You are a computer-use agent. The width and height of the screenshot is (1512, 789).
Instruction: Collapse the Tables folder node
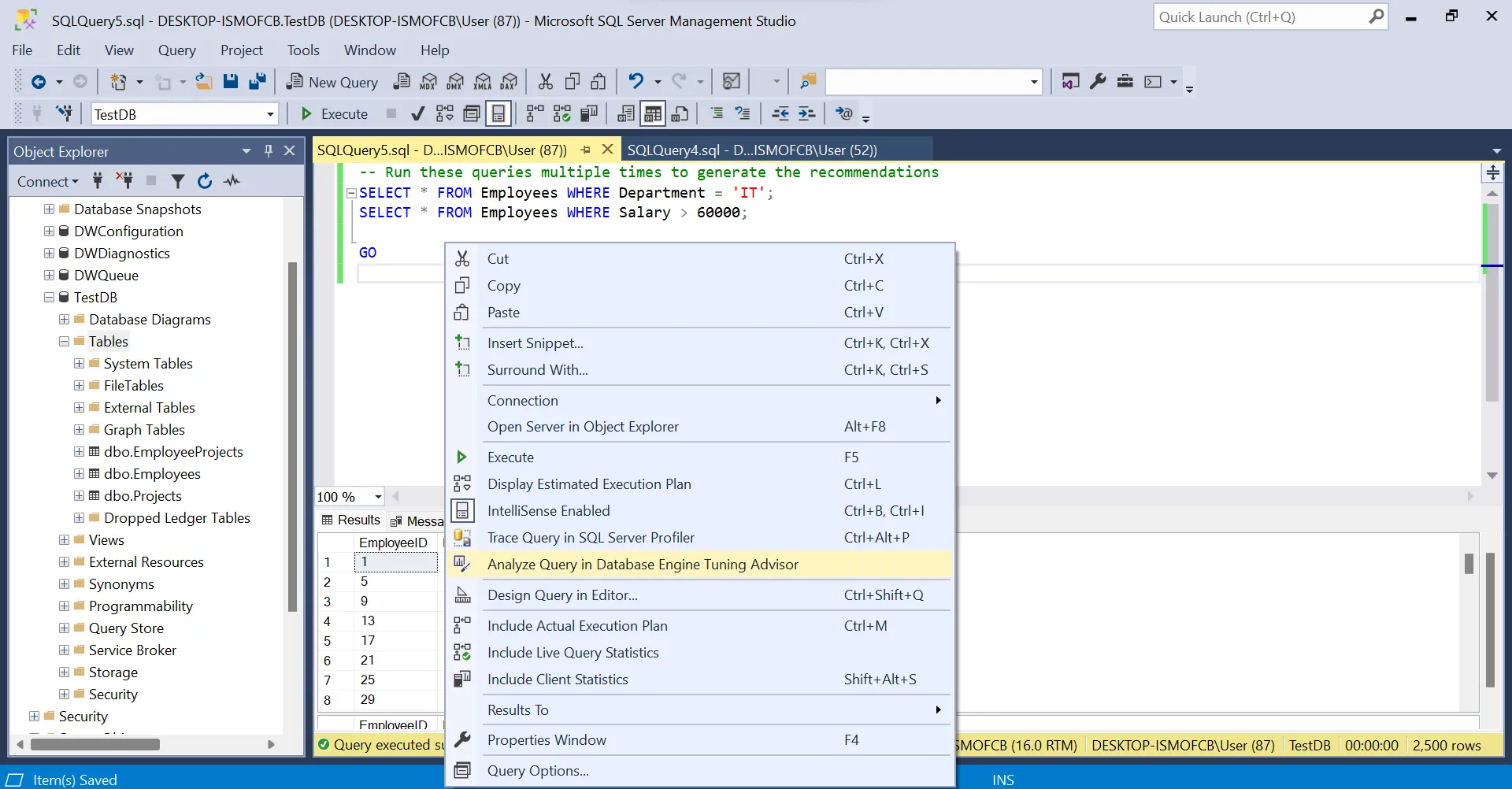pos(65,342)
